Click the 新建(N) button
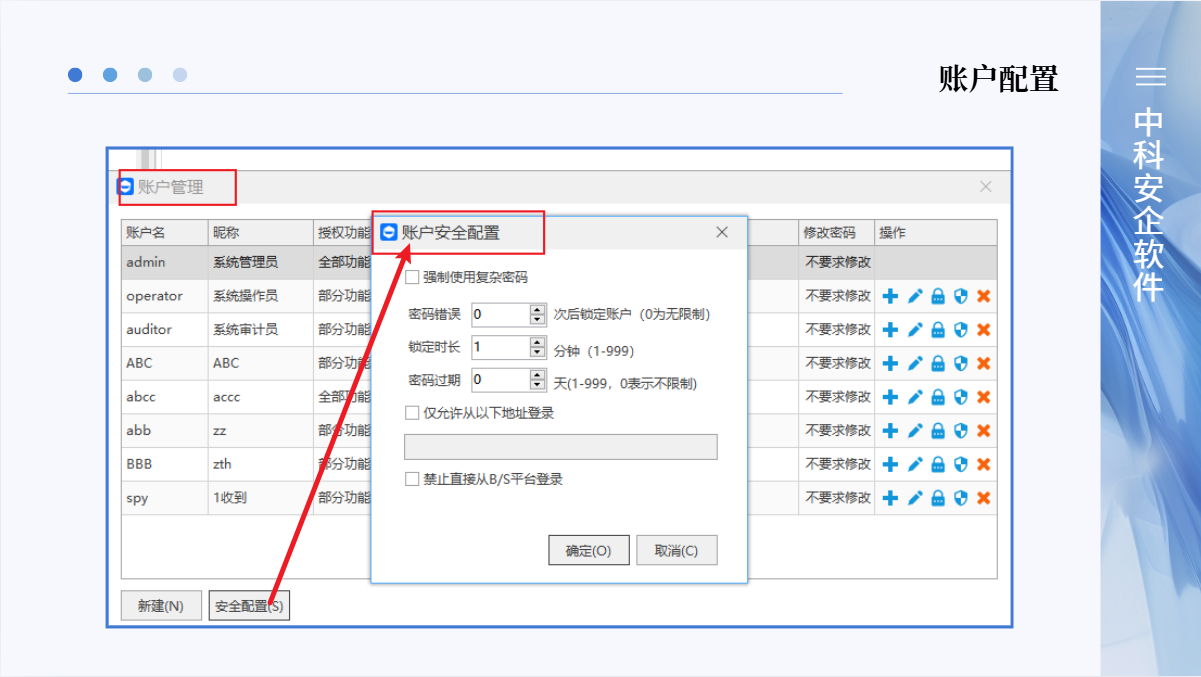The image size is (1201, 677). (x=161, y=606)
